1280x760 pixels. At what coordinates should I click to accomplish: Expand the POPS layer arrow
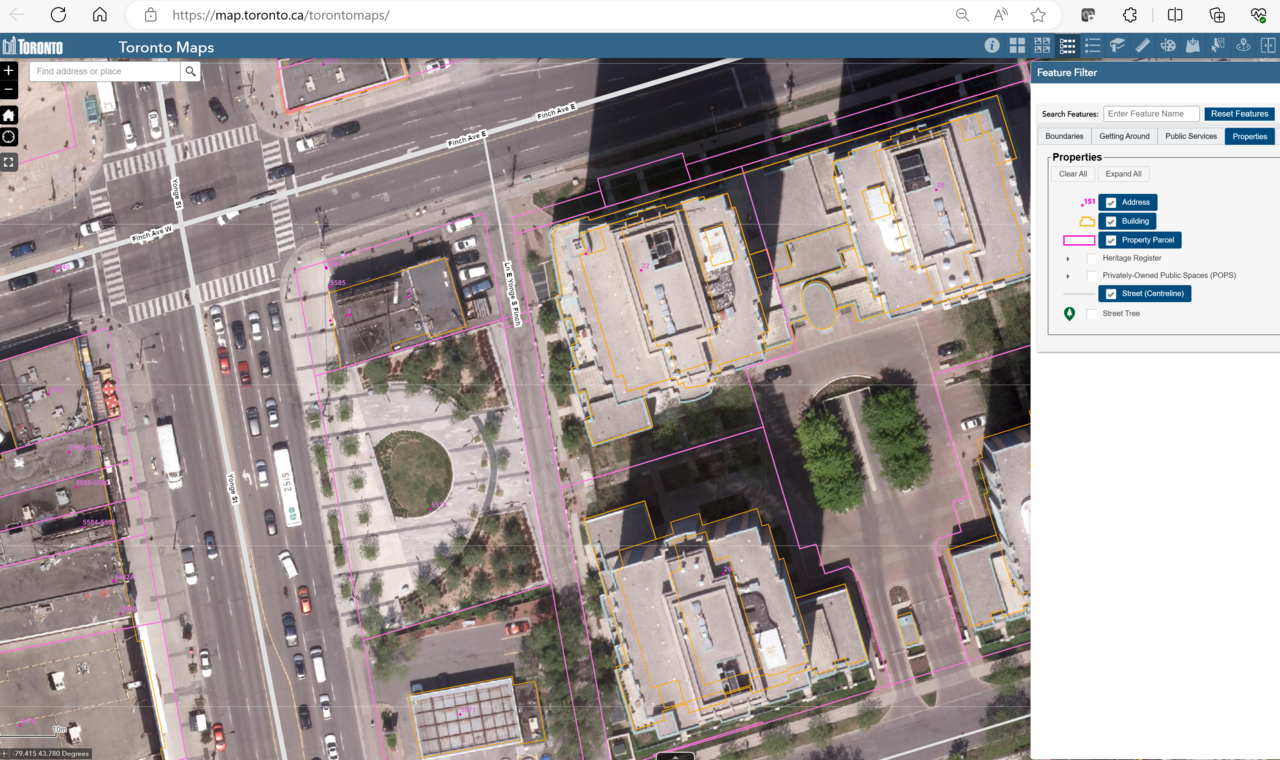click(1068, 276)
